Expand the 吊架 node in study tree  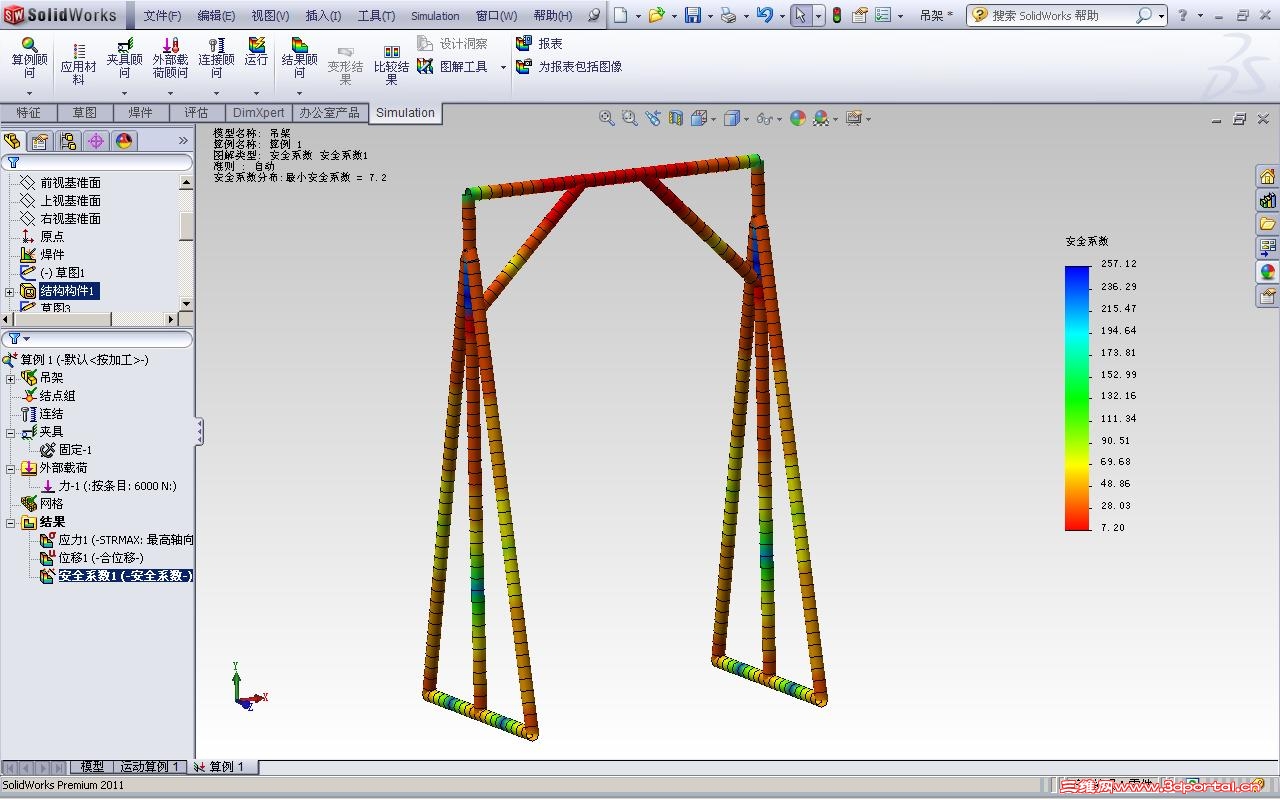[10, 378]
